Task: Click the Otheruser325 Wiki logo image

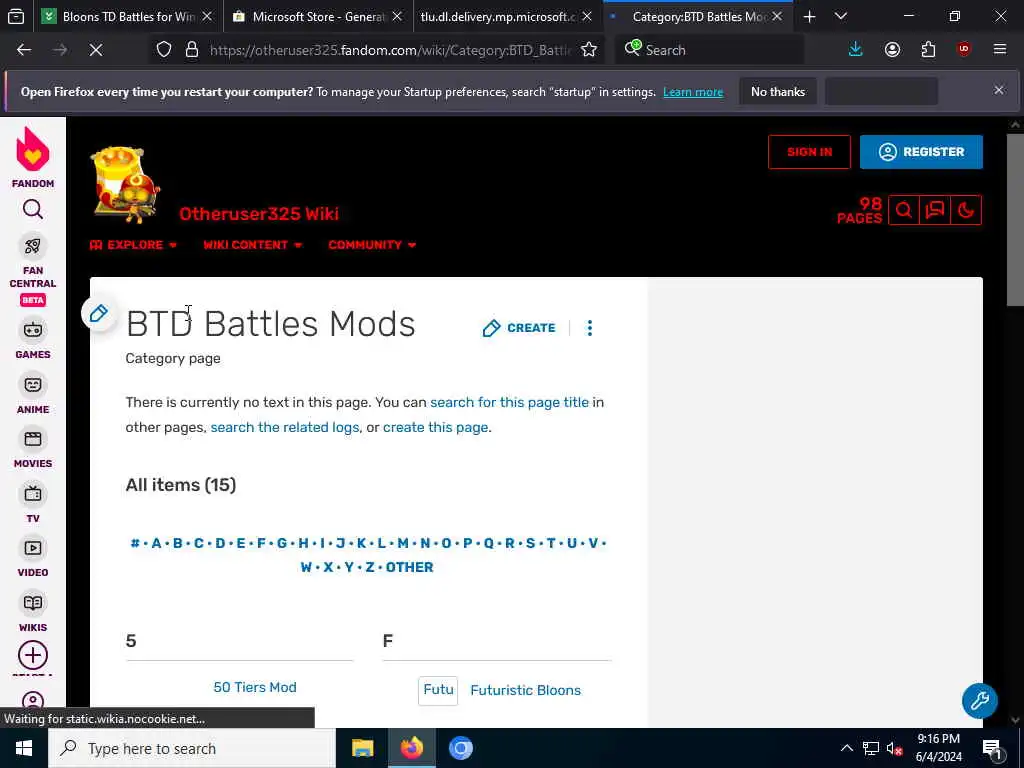Action: (x=125, y=185)
